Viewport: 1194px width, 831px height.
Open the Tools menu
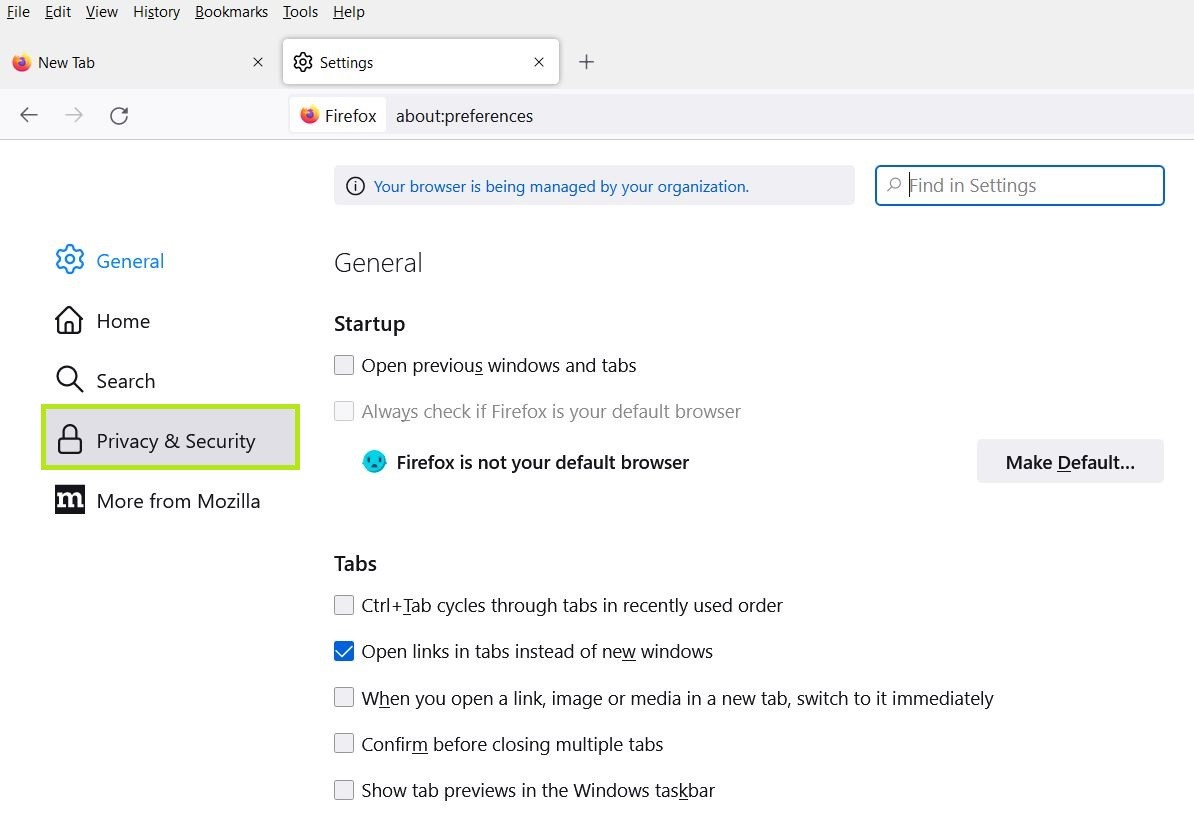click(x=300, y=12)
